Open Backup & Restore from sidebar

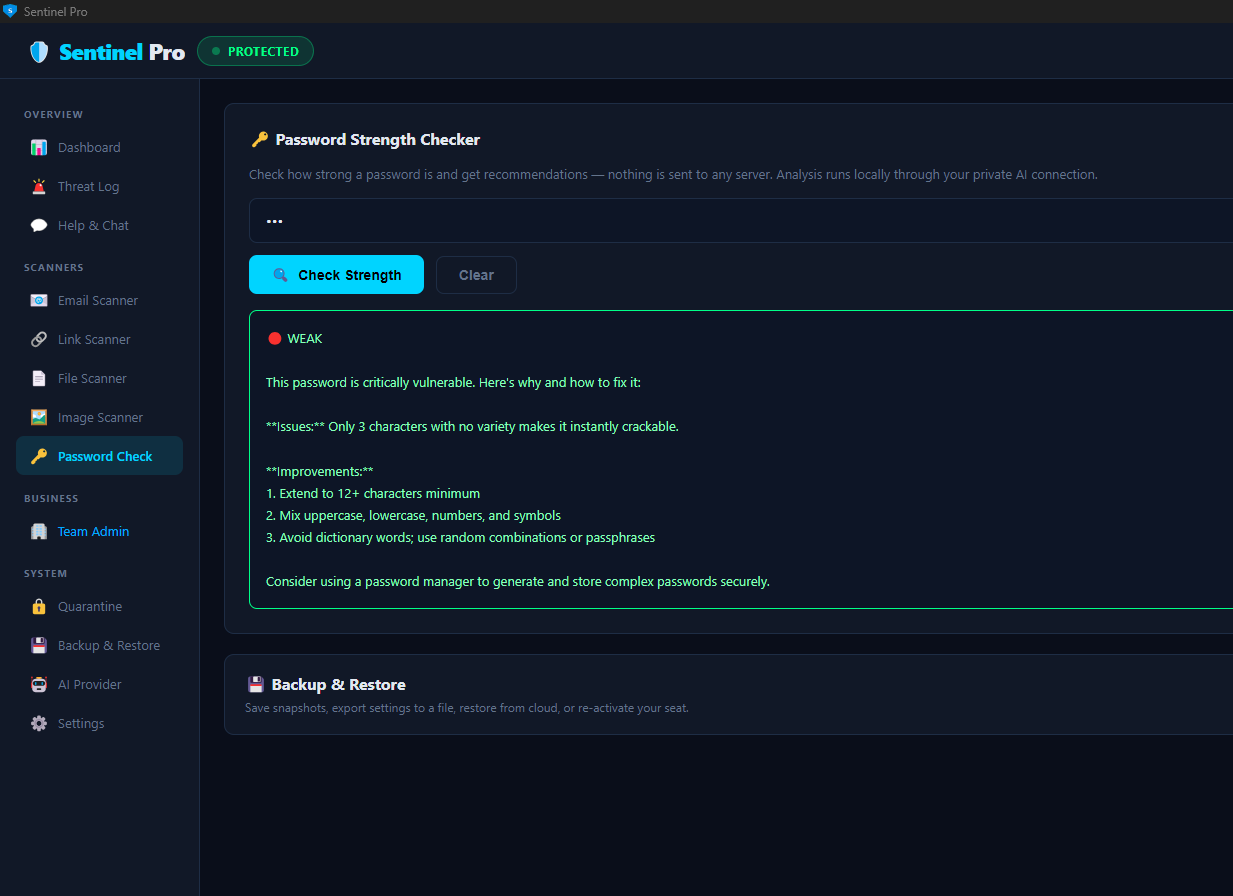(x=99, y=645)
